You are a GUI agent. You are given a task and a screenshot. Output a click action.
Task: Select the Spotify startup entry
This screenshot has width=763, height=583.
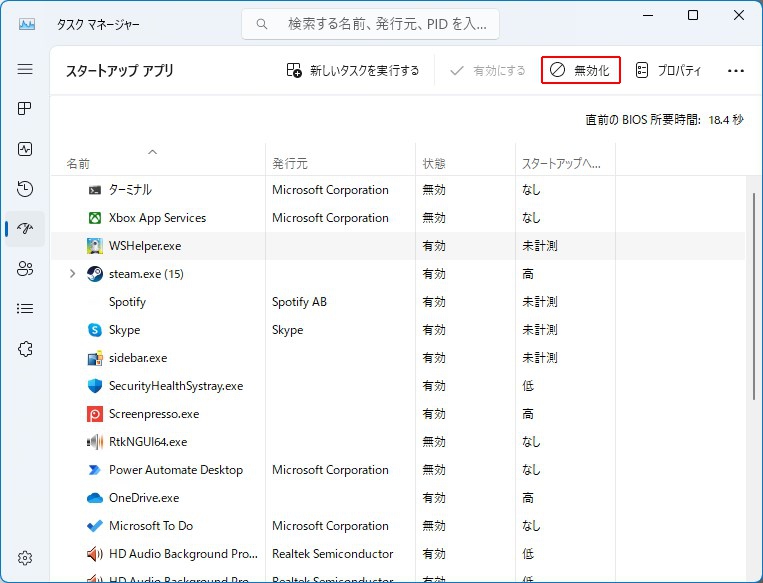click(127, 302)
